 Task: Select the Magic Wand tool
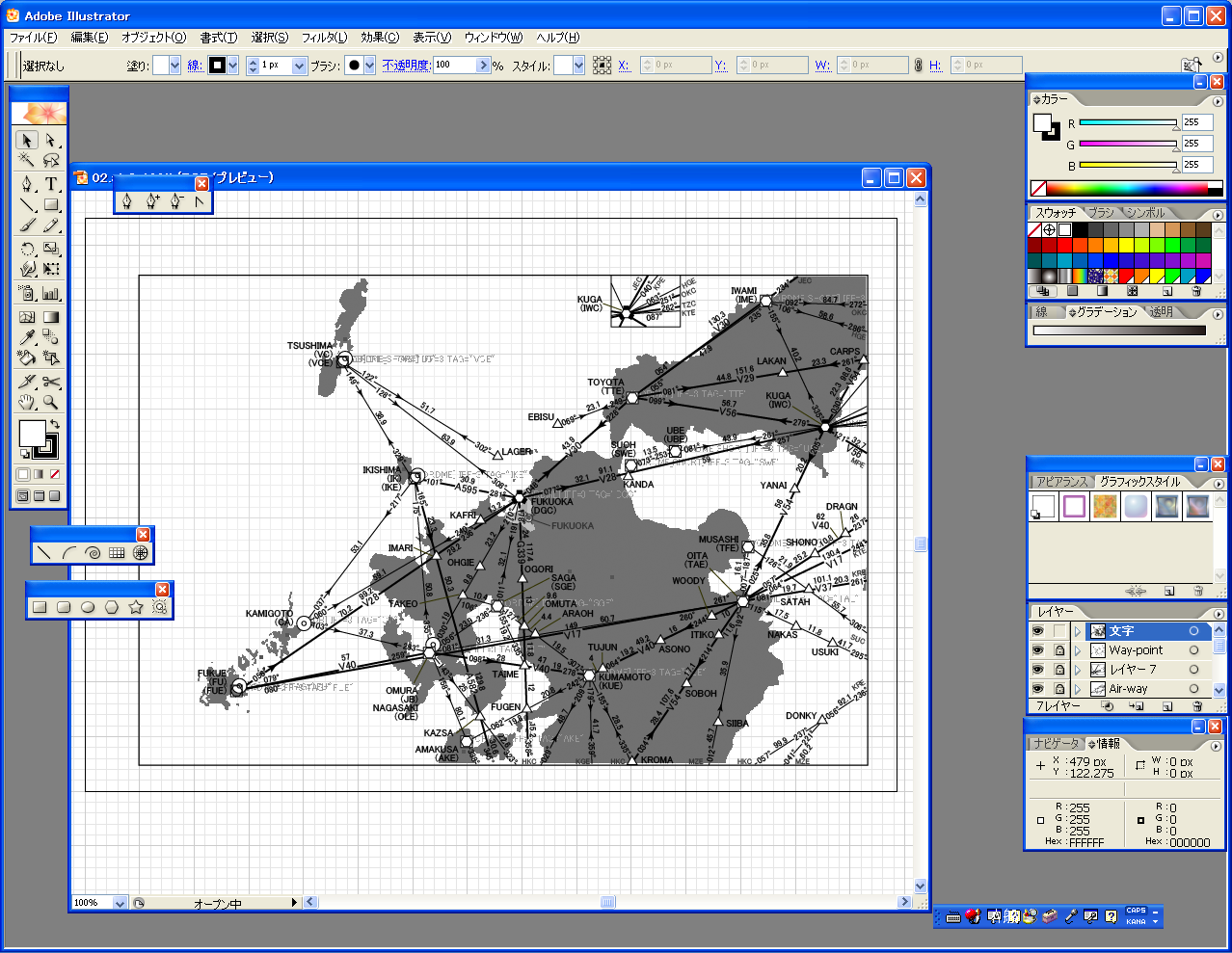(27, 161)
